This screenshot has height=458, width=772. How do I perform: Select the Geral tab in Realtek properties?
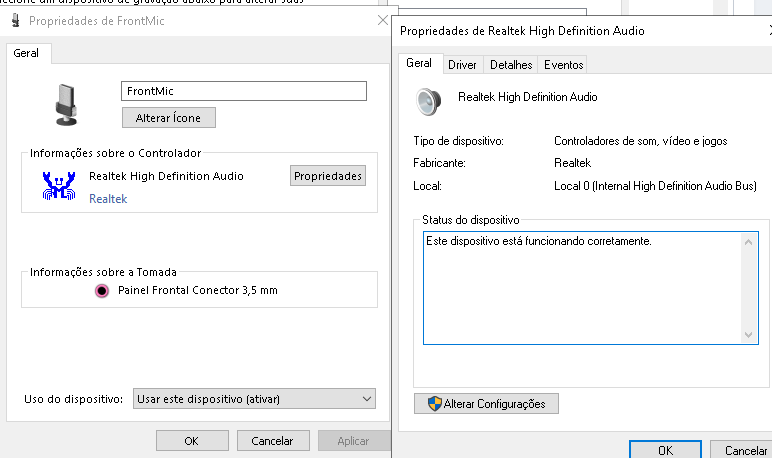[x=420, y=63]
